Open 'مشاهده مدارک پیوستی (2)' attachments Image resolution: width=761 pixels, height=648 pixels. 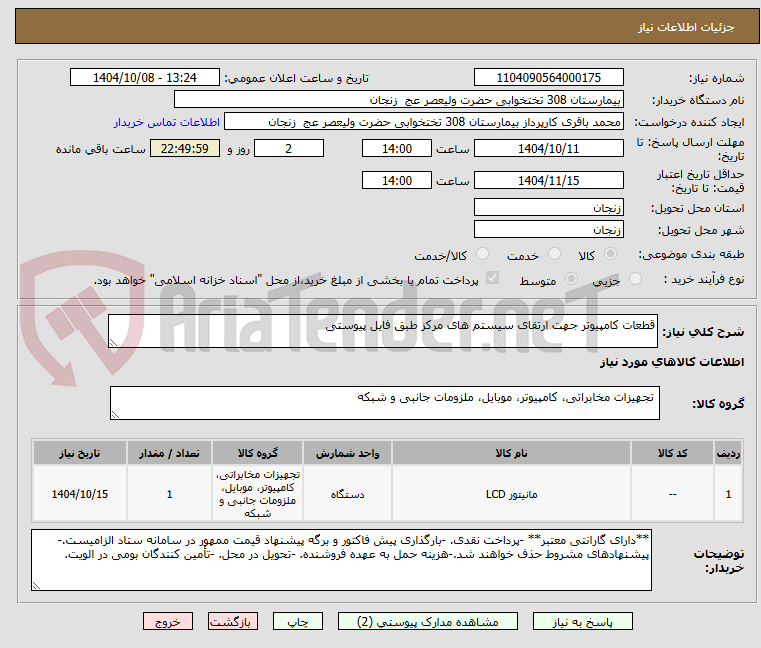click(428, 621)
